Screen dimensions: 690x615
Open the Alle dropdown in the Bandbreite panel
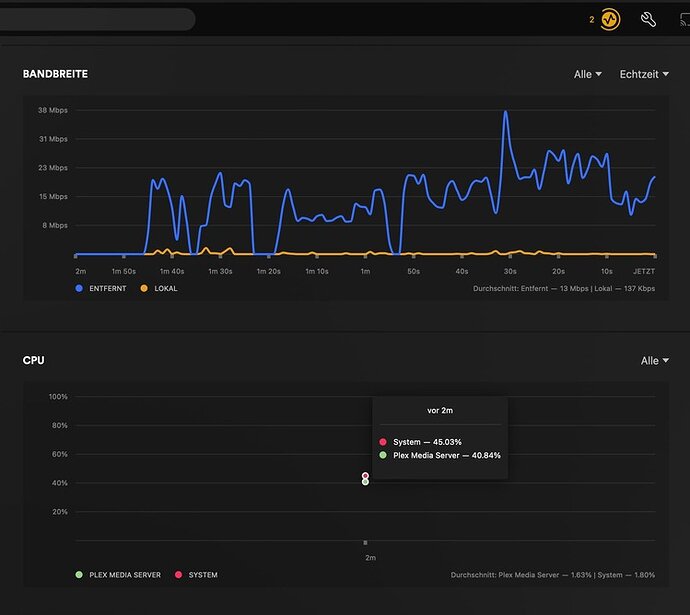click(x=587, y=74)
